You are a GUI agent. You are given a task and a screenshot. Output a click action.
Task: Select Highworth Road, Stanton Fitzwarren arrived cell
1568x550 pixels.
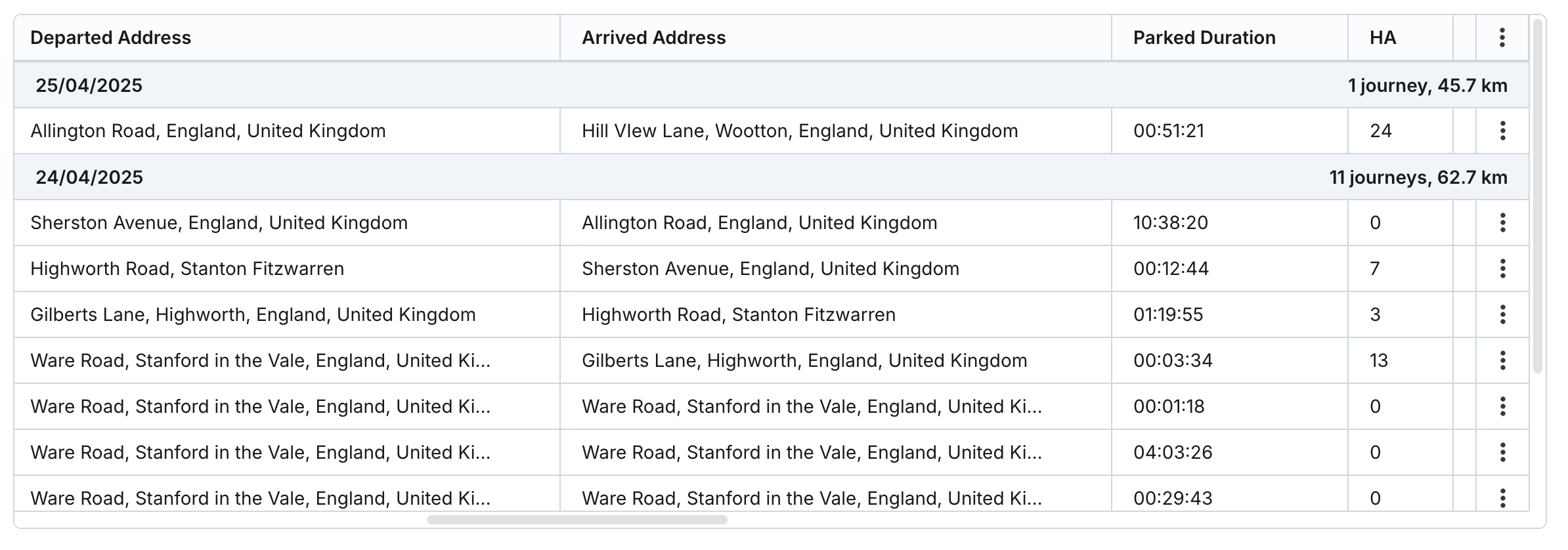(739, 315)
